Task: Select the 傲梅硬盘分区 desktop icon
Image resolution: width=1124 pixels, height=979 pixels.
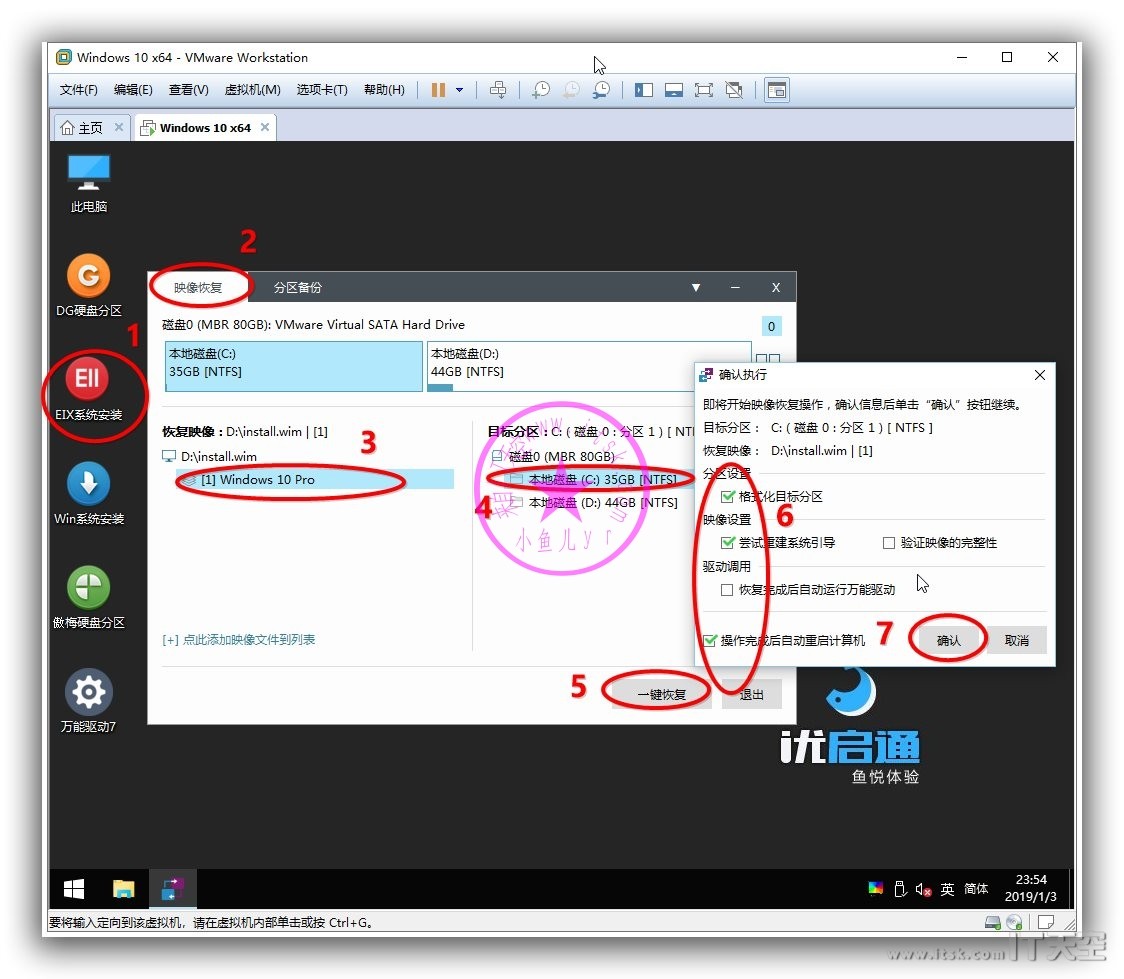Action: pyautogui.click(x=89, y=598)
